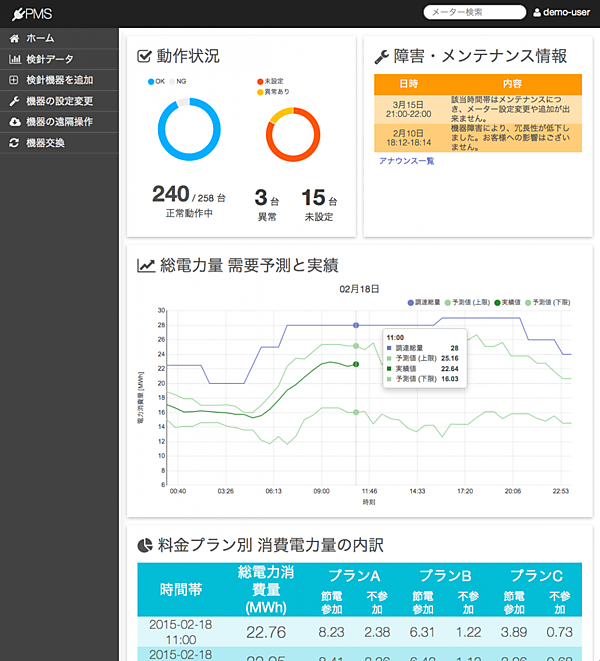Click the PMS plug logo
Image resolution: width=600 pixels, height=661 pixels.
pos(29,12)
